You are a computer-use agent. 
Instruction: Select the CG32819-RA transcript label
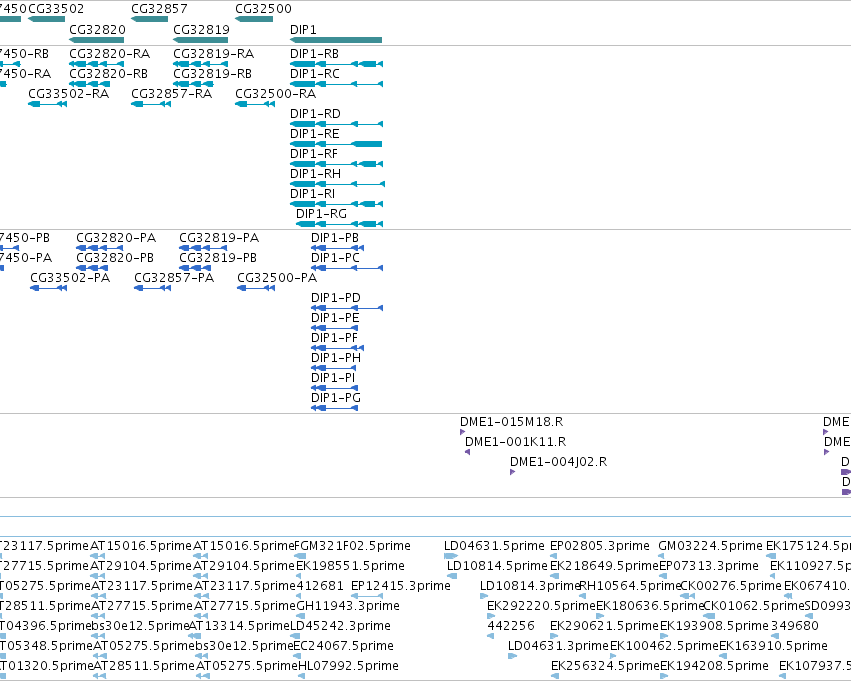[213, 54]
